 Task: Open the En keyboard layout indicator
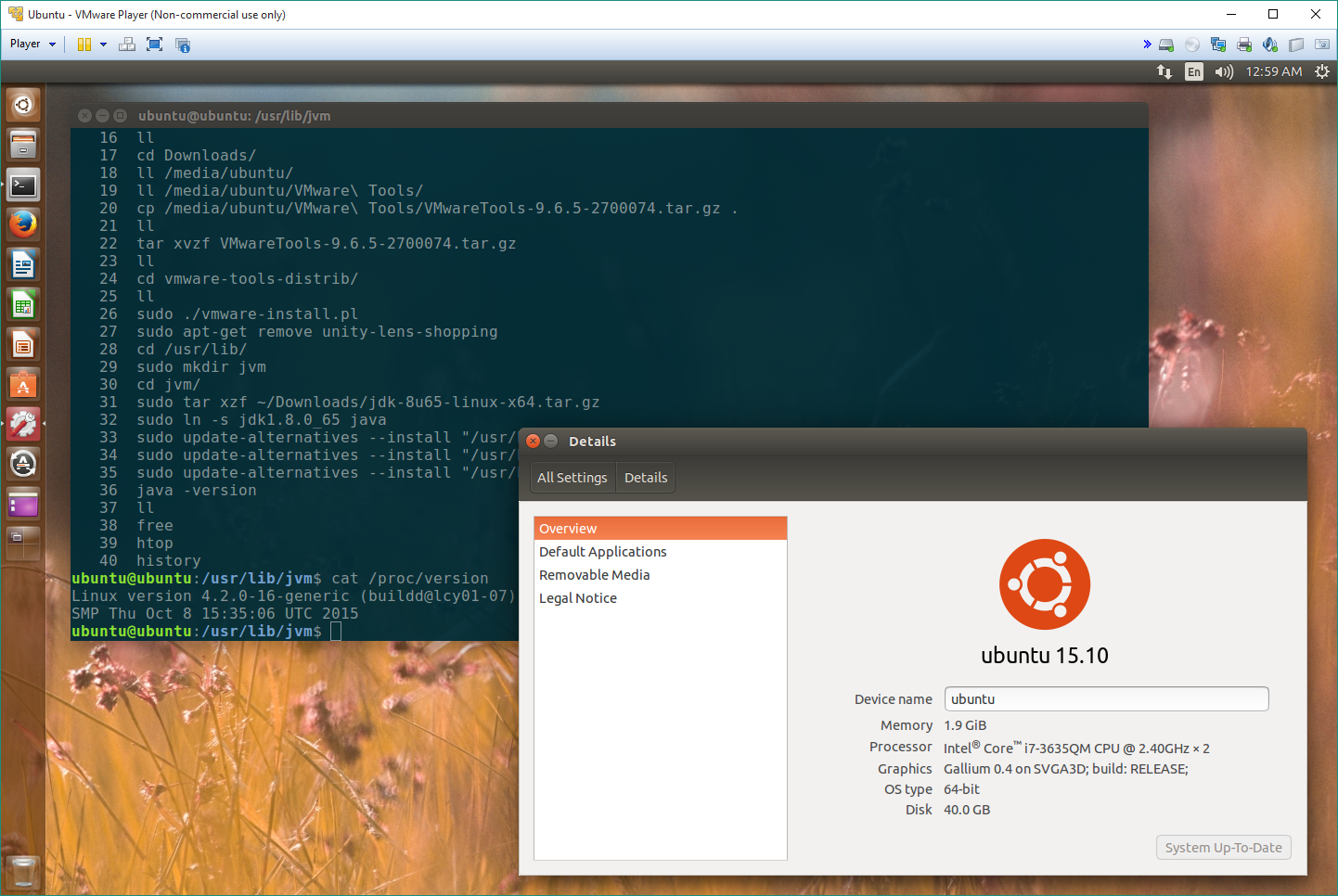tap(1194, 71)
